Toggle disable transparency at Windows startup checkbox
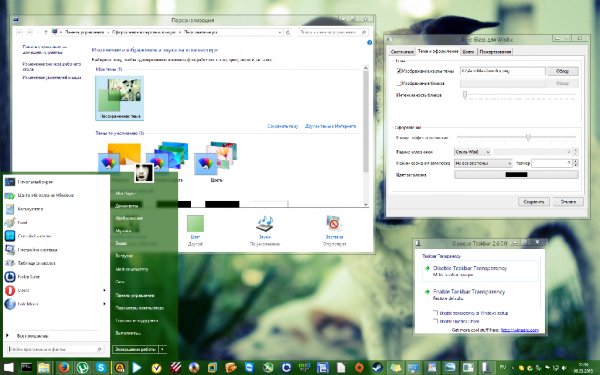 pos(435,313)
